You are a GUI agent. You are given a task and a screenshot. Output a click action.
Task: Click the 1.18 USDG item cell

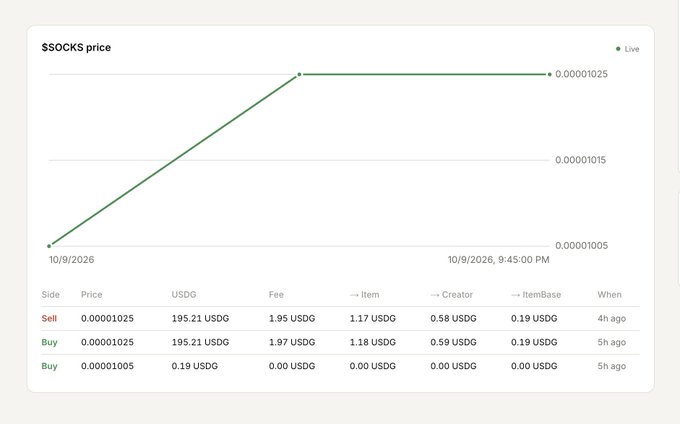(373, 342)
